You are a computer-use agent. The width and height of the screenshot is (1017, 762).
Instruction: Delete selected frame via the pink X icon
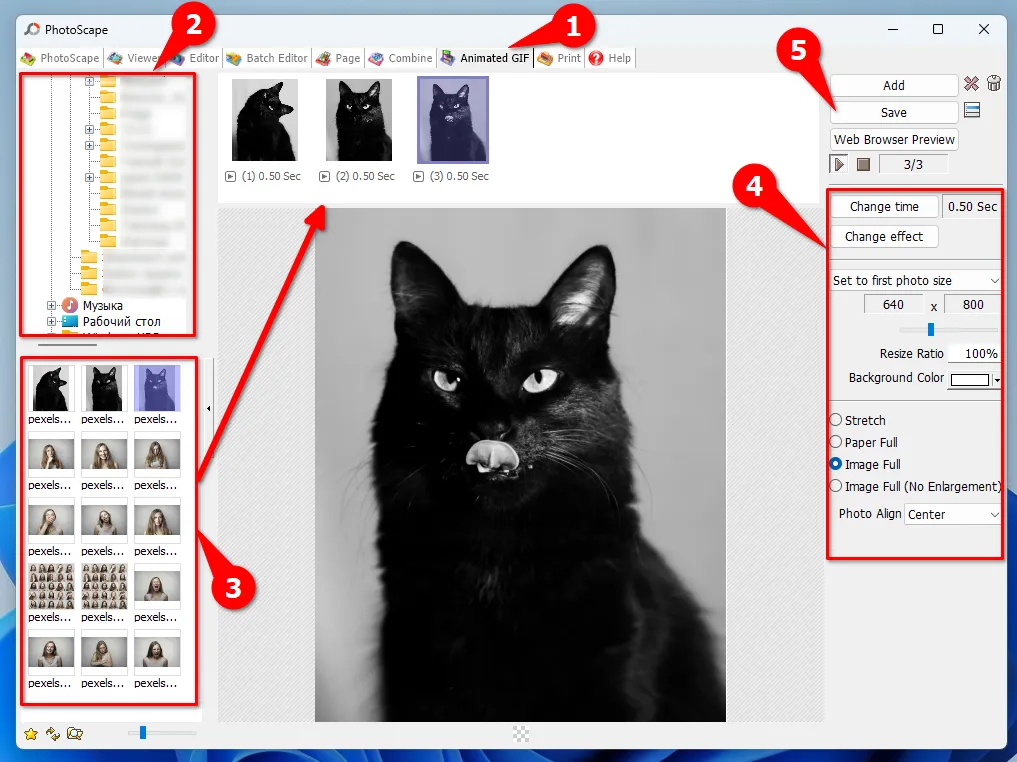point(973,83)
